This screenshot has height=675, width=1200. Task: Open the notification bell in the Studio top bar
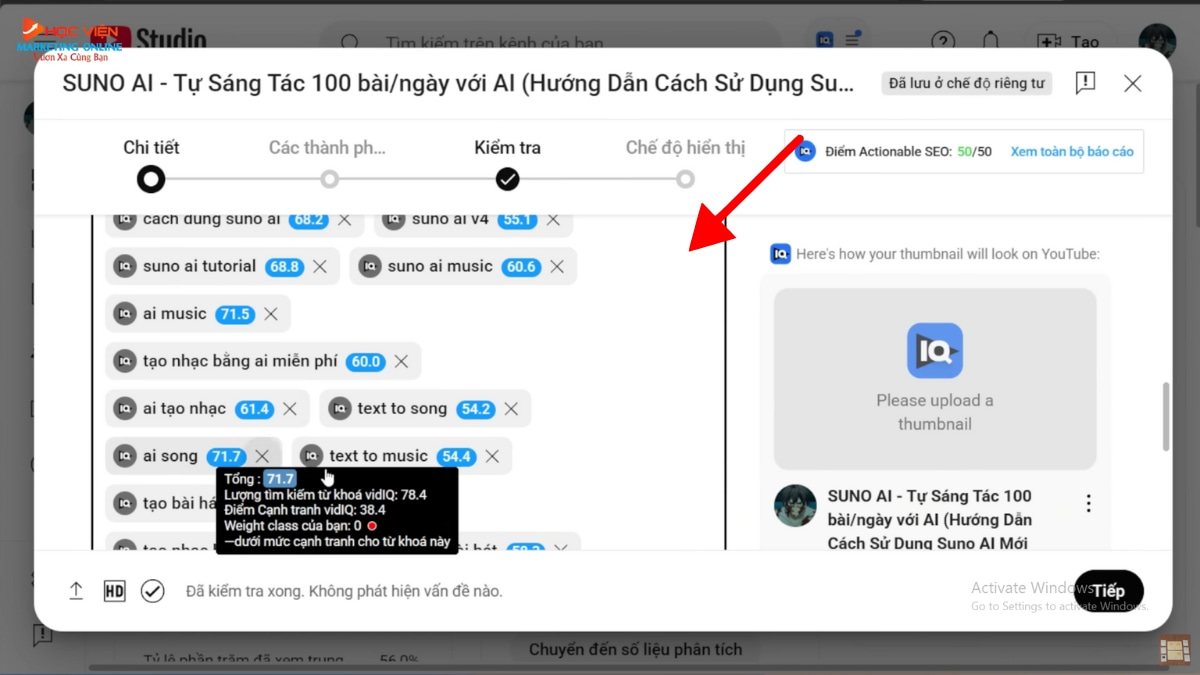coord(990,42)
